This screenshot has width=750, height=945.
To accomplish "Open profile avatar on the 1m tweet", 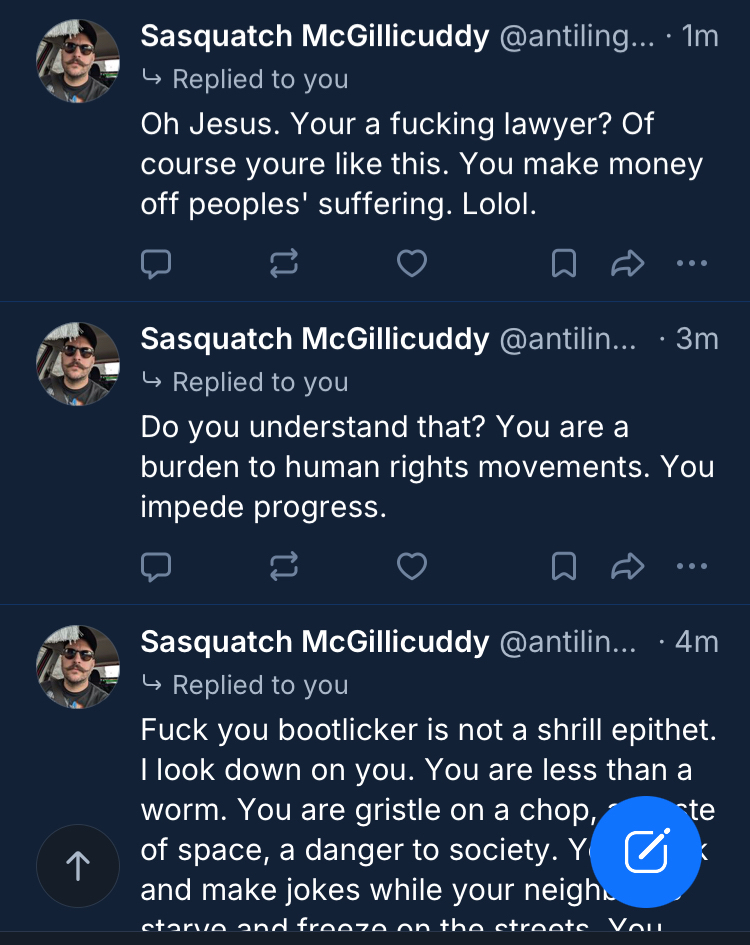I will (78, 61).
